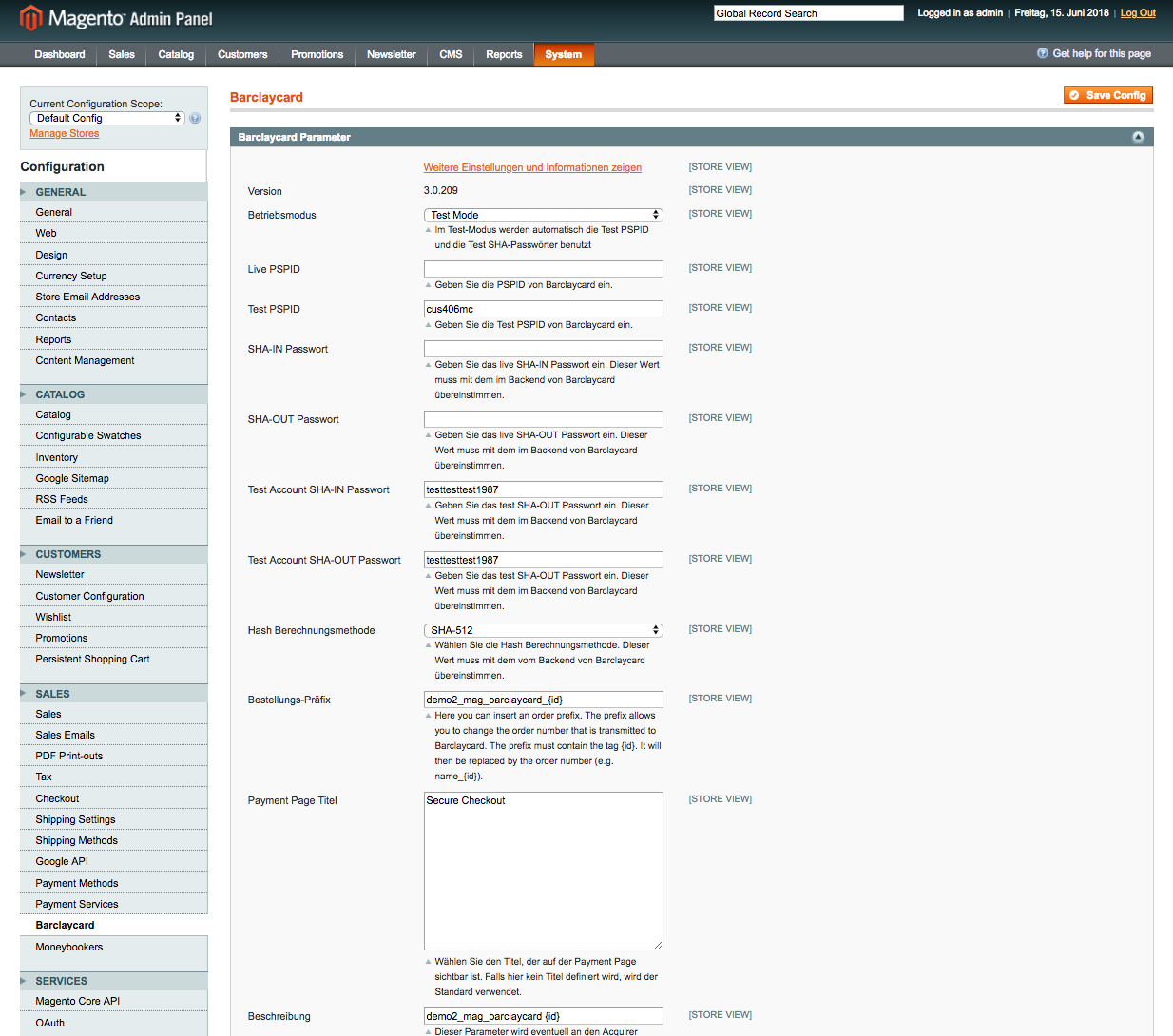1173x1036 pixels.
Task: Collapse the SALES sidebar group
Action: click(114, 694)
